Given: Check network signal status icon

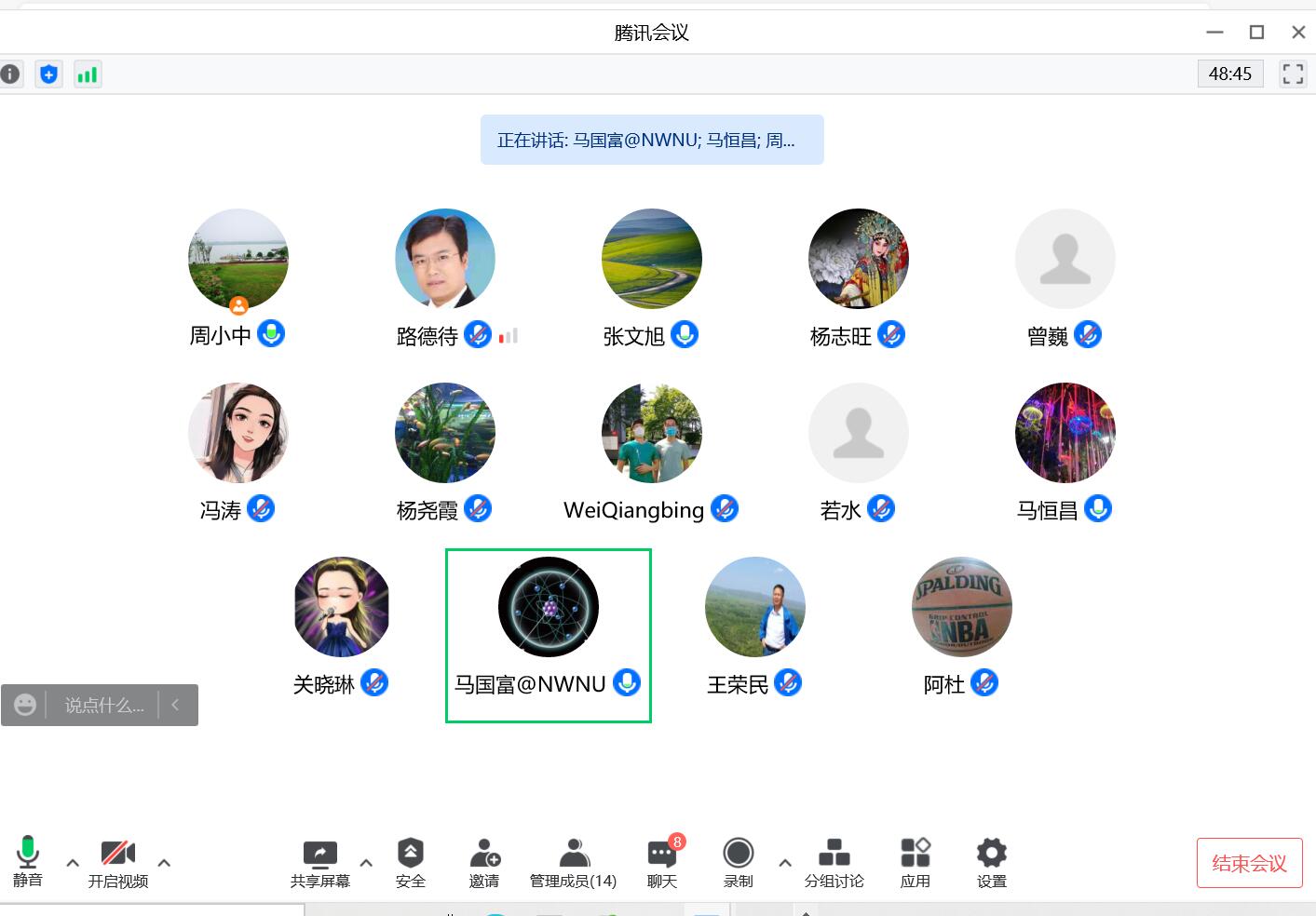Looking at the screenshot, I should [x=88, y=74].
